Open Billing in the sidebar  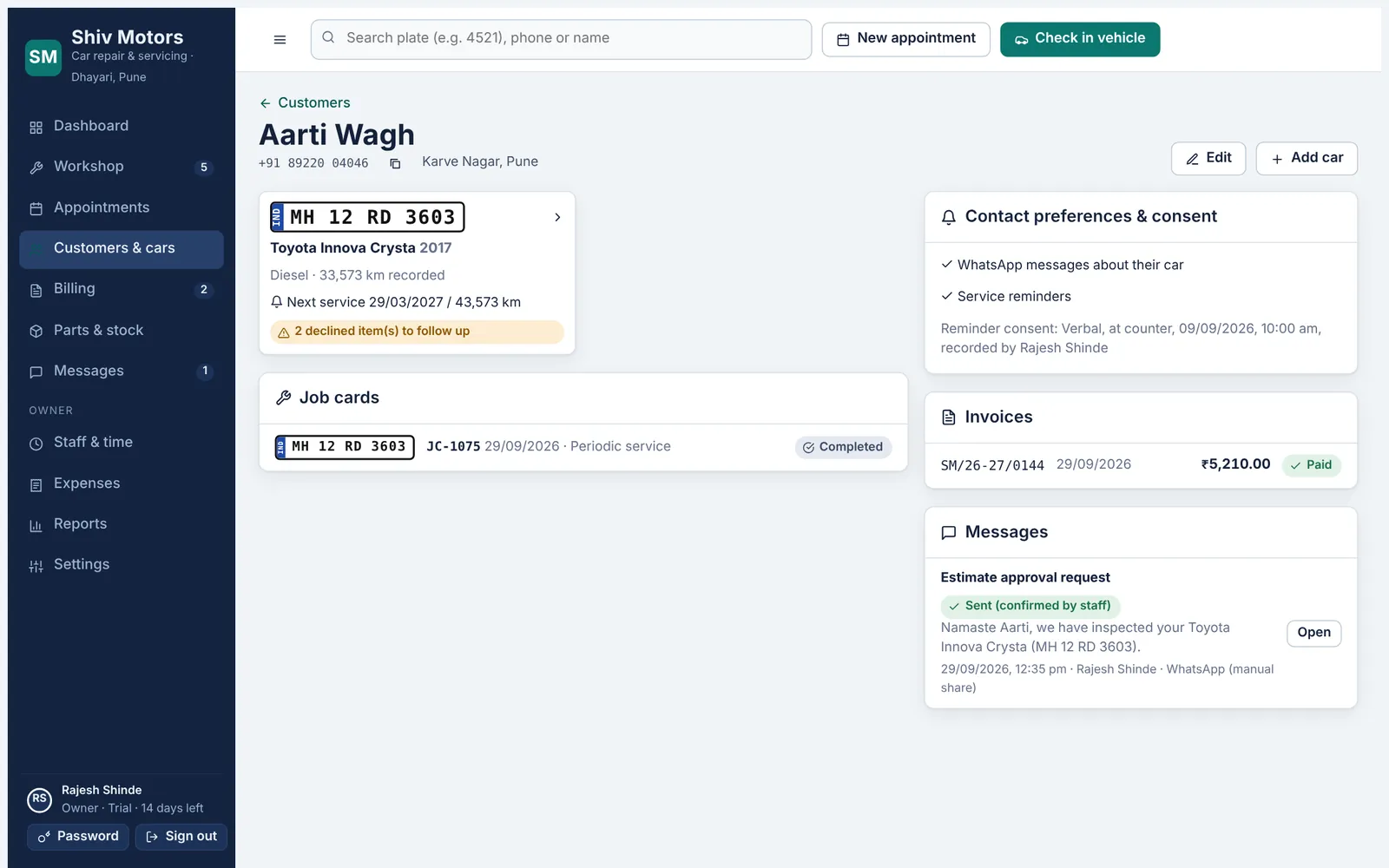point(122,289)
